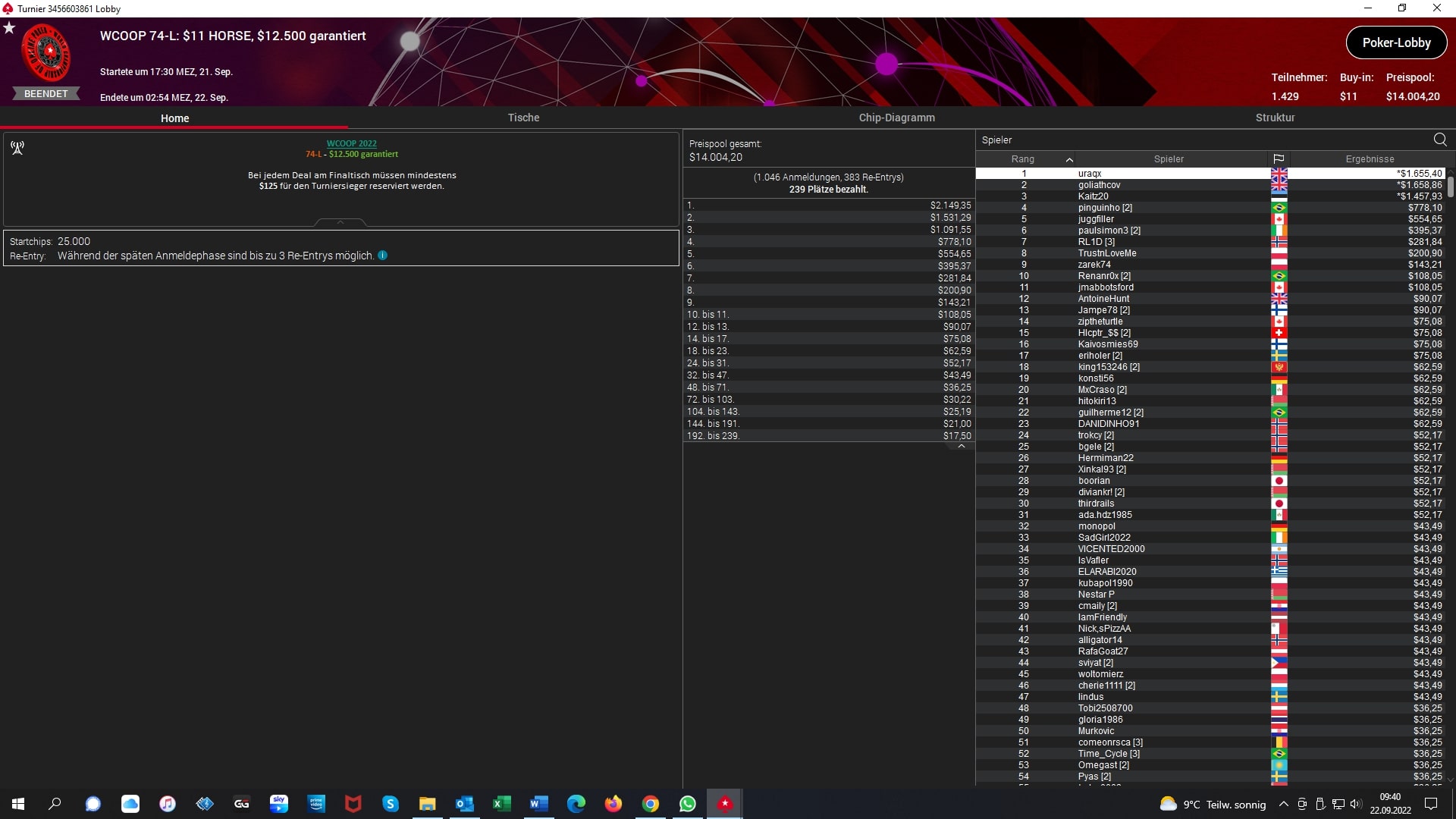Click payout row 10. bis 11.
This screenshot has width=1456, height=819.
[x=829, y=315]
